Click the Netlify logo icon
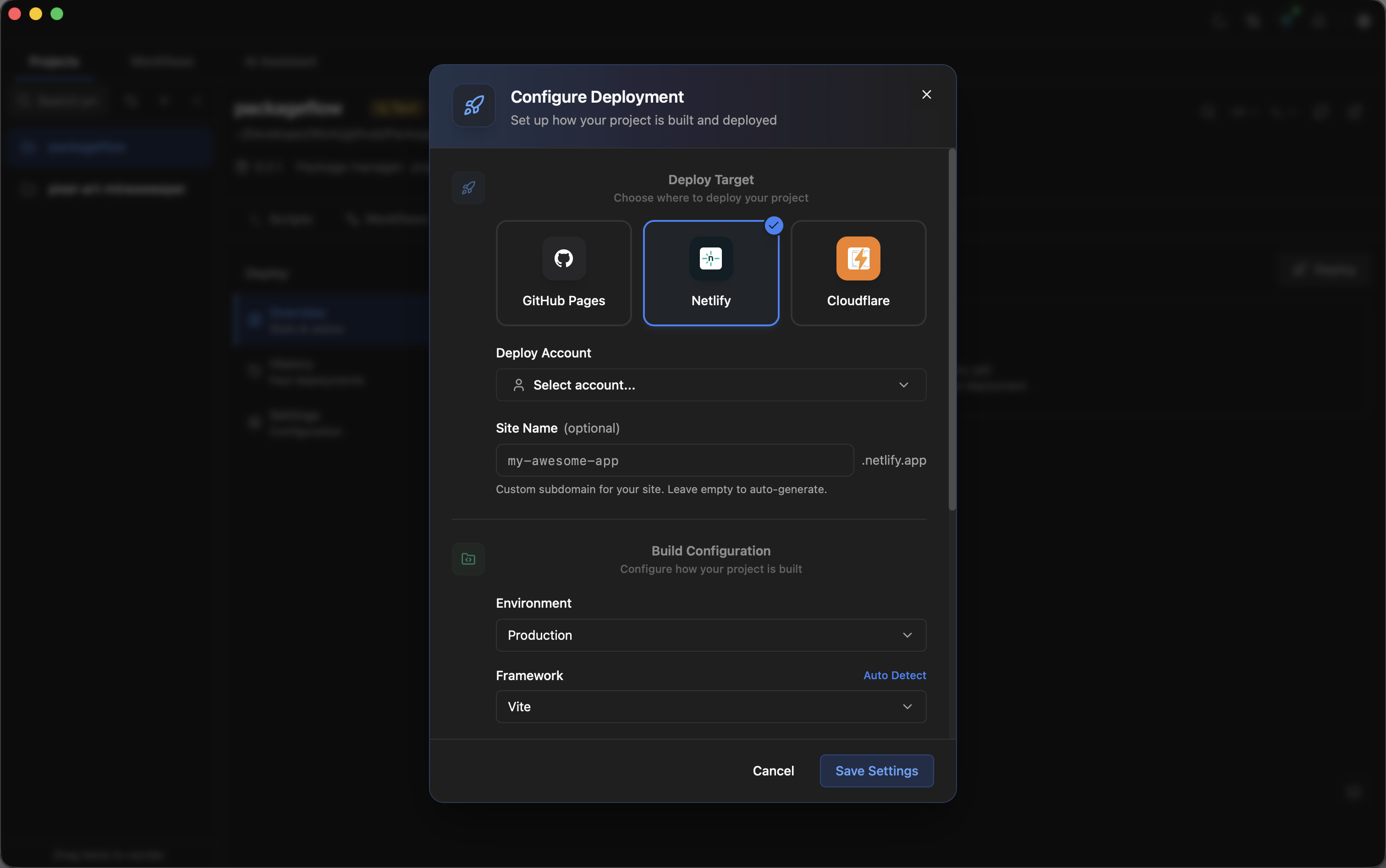Image resolution: width=1386 pixels, height=868 pixels. click(711, 258)
